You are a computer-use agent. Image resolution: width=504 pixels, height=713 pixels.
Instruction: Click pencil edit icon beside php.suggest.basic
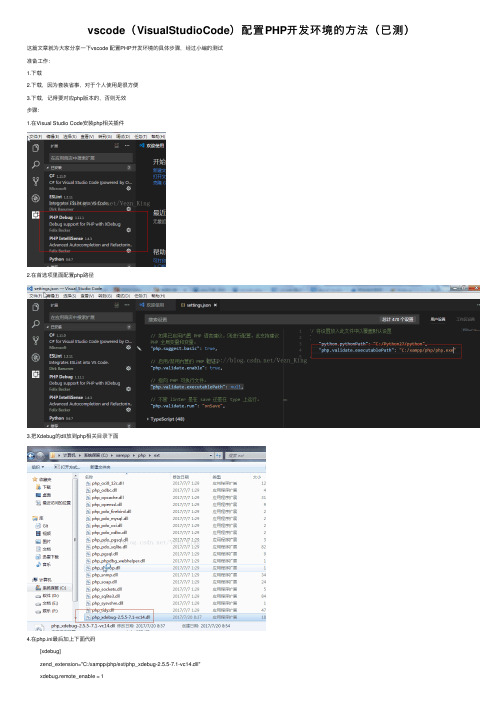[139, 349]
